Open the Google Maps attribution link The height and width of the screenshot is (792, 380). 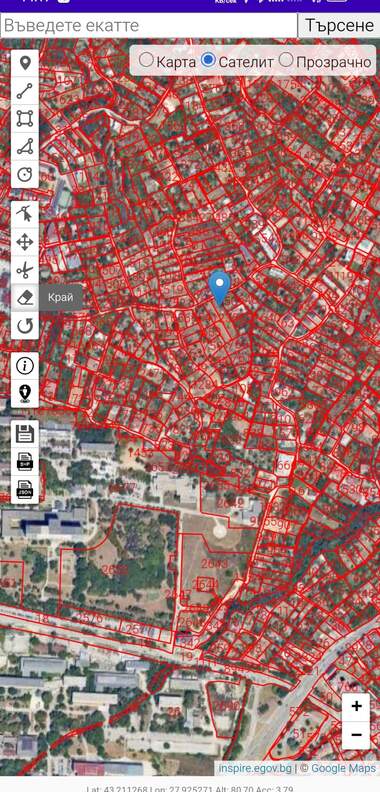coord(343,768)
